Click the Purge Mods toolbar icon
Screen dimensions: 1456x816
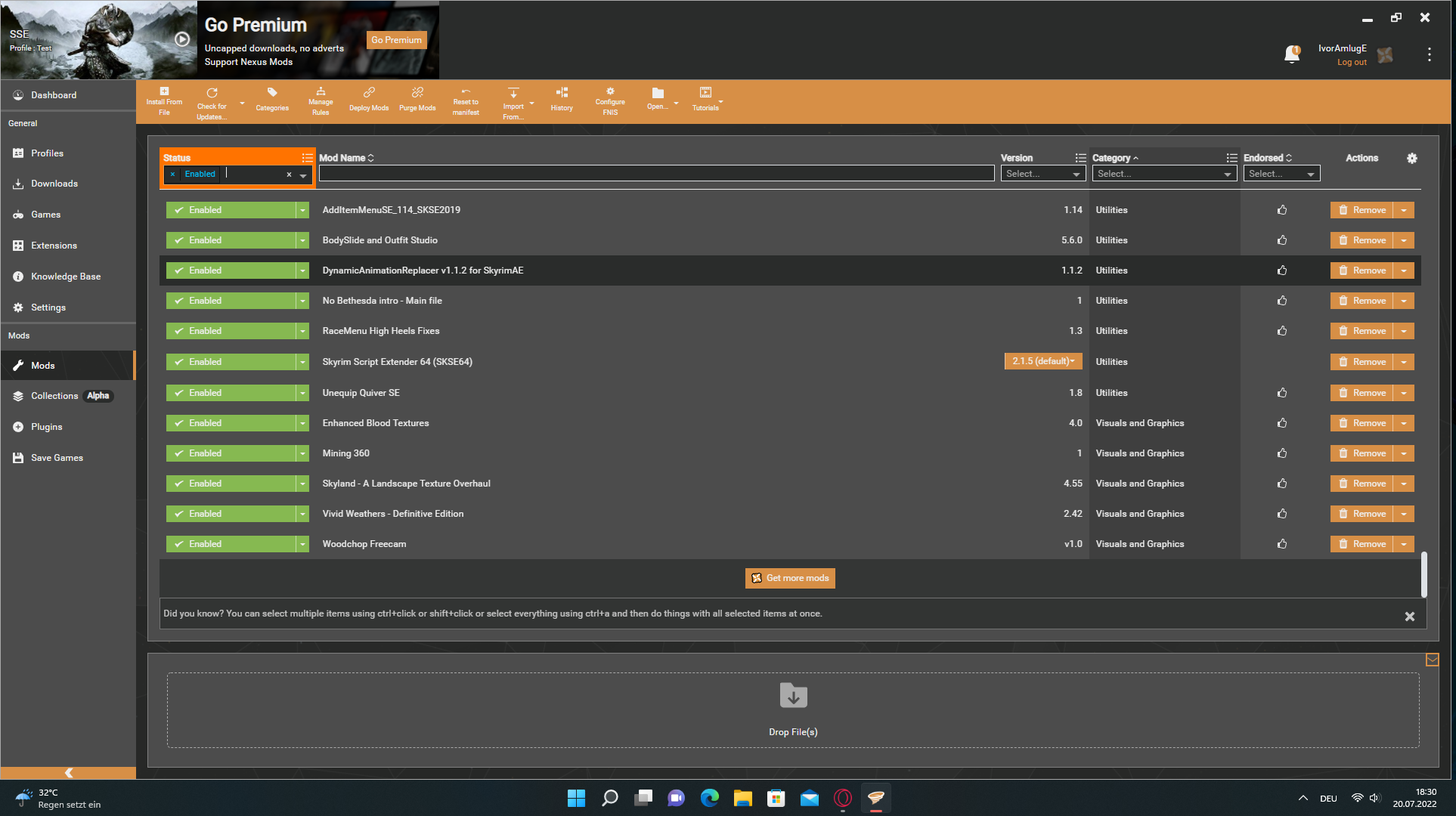(417, 99)
